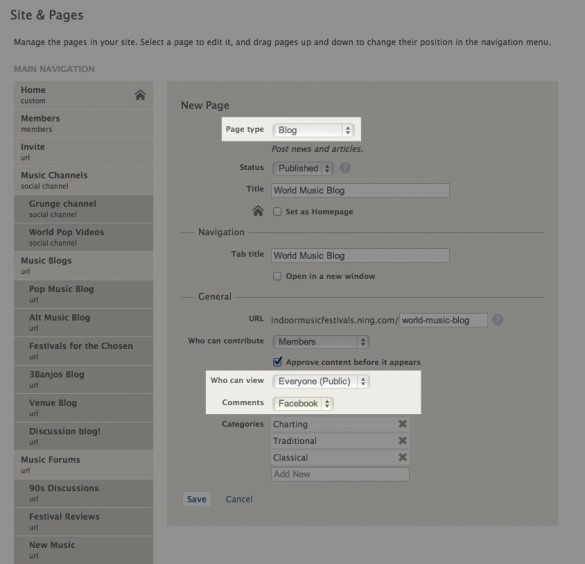Click the house icon beside the Home page

click(x=140, y=95)
